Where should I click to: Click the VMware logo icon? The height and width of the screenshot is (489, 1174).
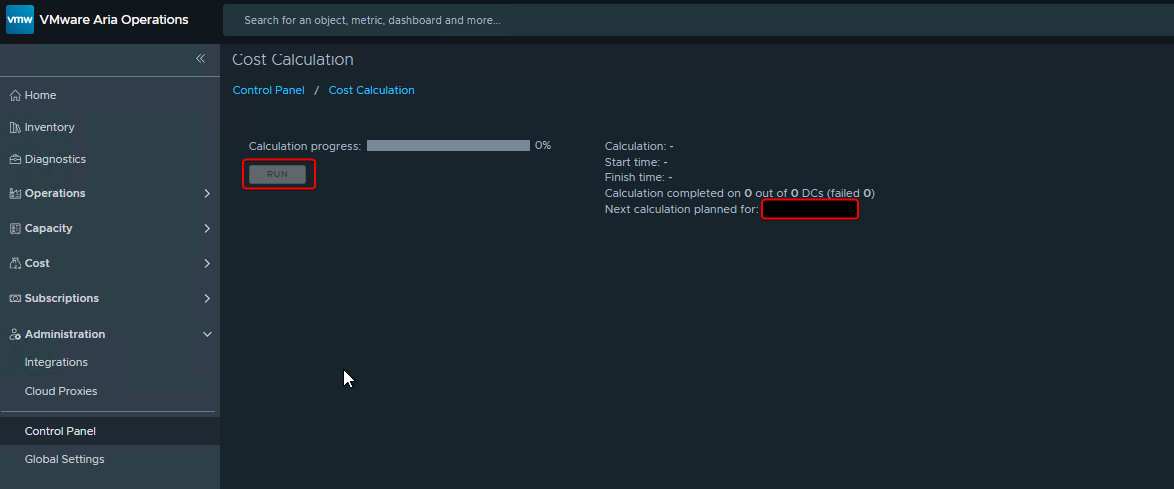(20, 20)
